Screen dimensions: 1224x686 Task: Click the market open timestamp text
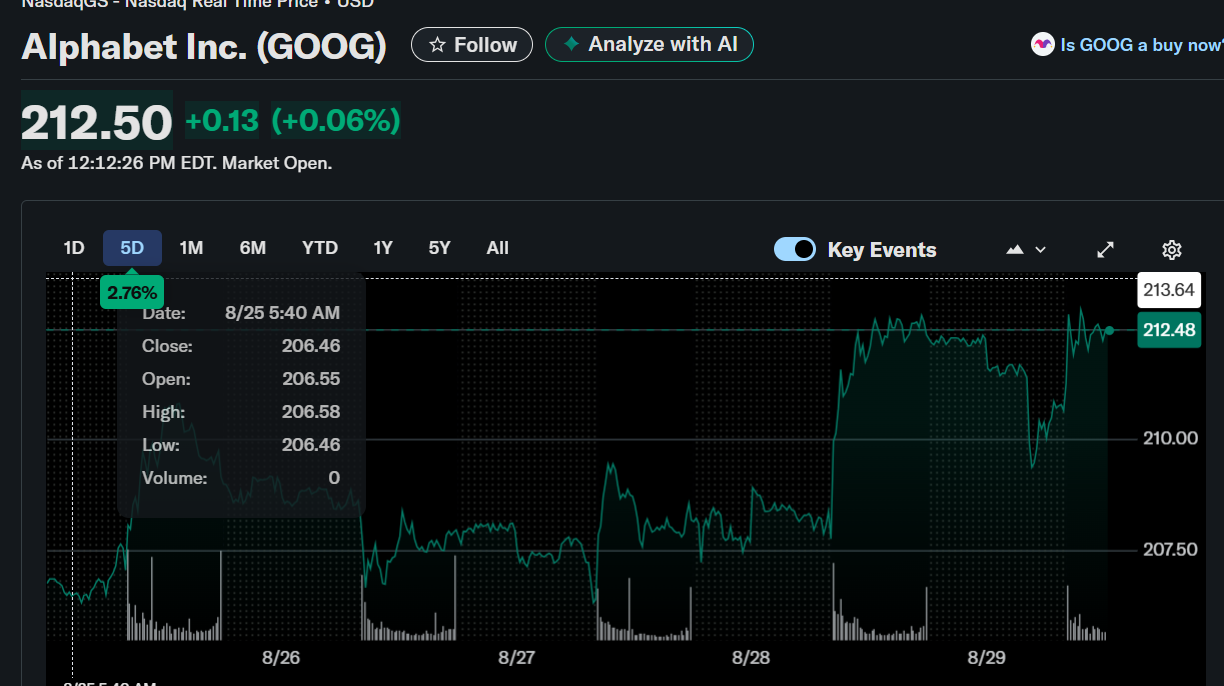(x=177, y=163)
